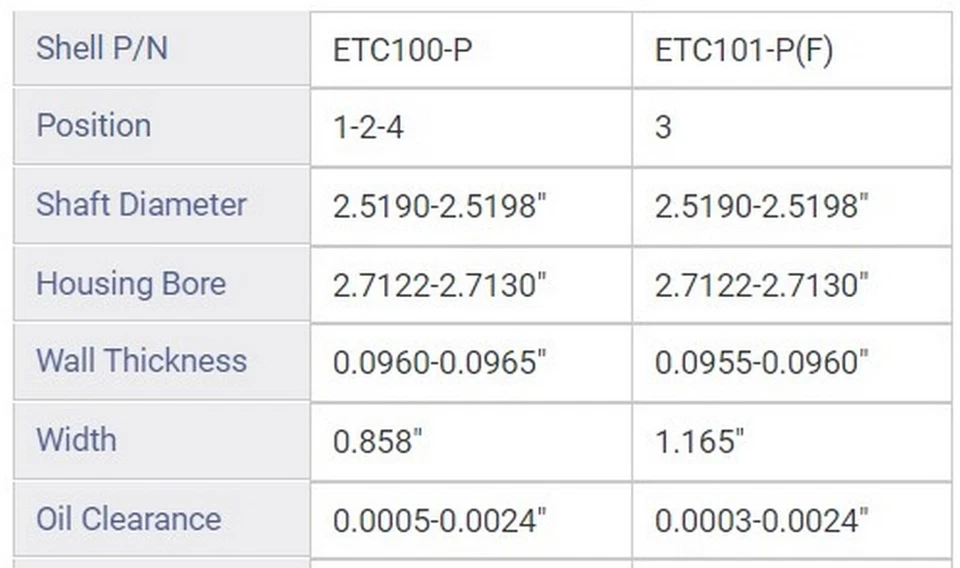960x568 pixels.
Task: Select the ETC101-P(F) part number cell
Action: tap(744, 50)
